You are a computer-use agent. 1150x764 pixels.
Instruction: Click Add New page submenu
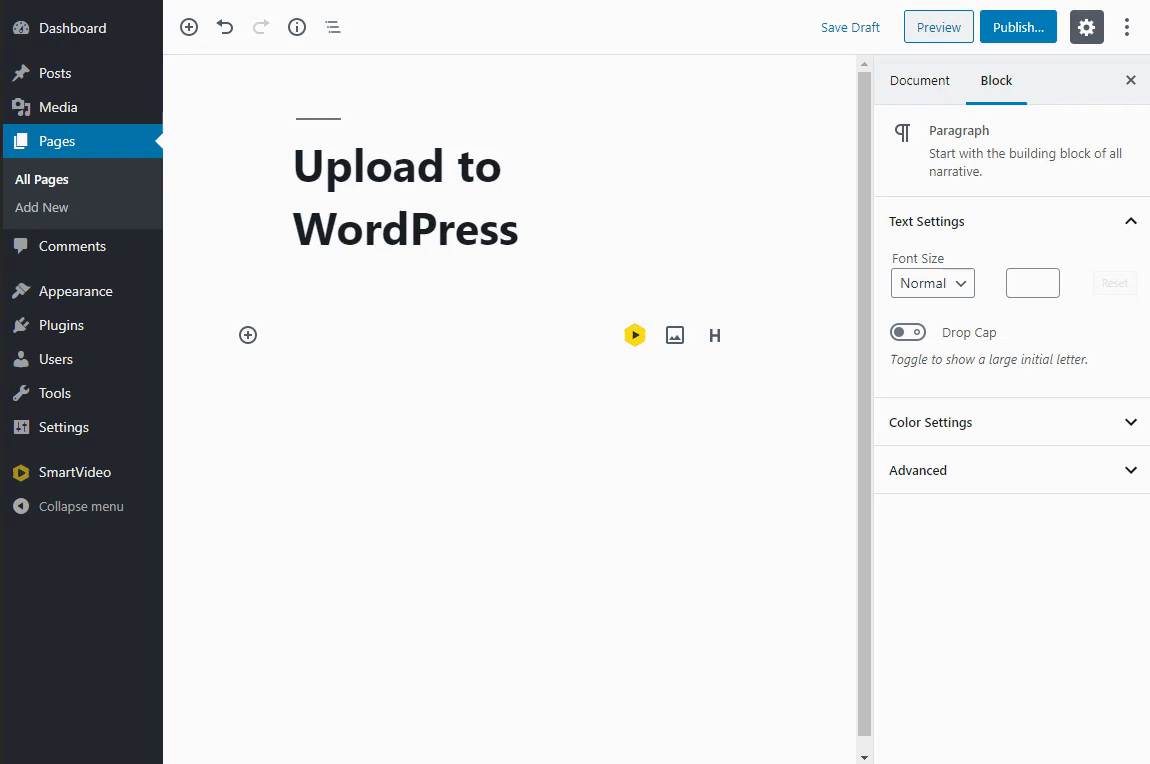(42, 207)
